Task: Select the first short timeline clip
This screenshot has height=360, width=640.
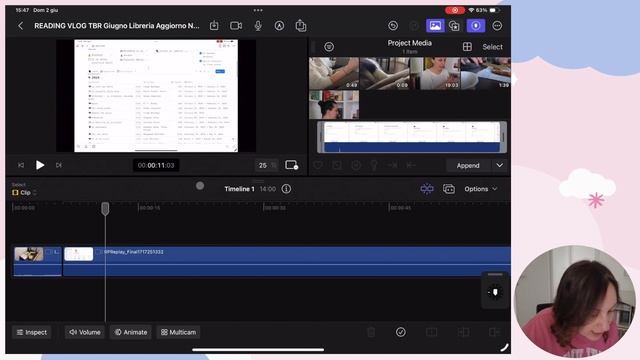Action: coord(37,261)
